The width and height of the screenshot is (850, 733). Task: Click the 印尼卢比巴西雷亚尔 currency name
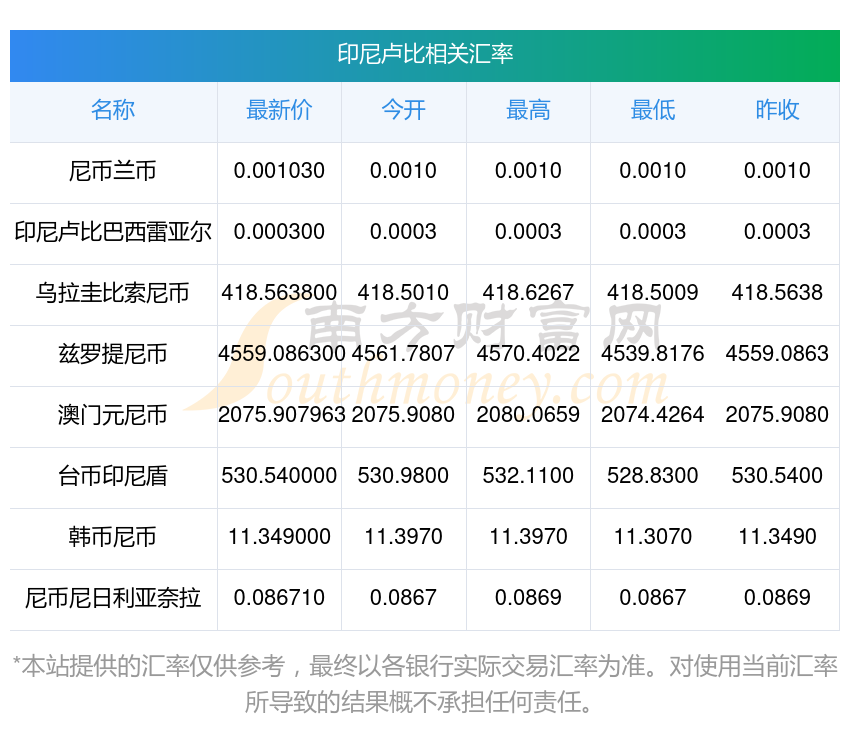(113, 232)
